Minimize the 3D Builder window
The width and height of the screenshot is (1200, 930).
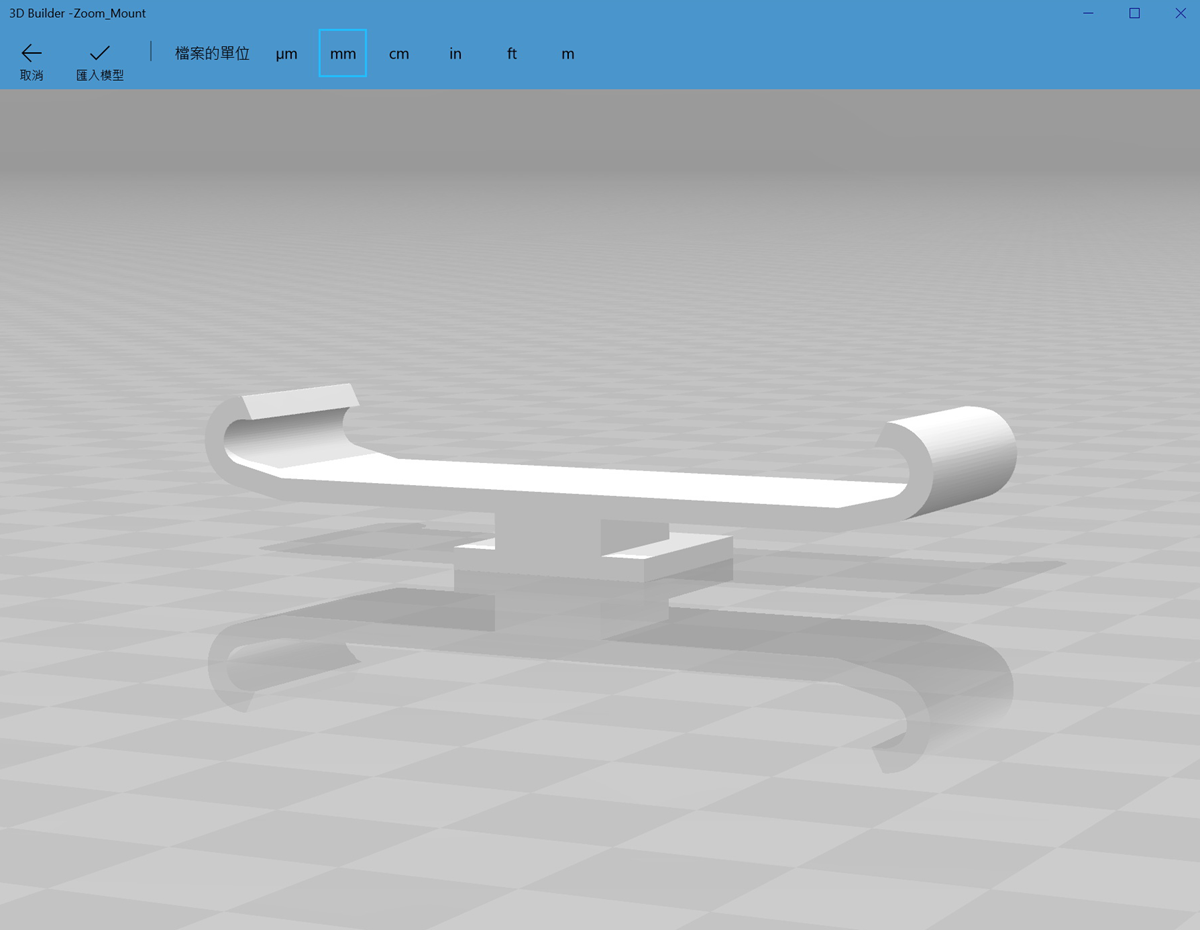pyautogui.click(x=1088, y=13)
